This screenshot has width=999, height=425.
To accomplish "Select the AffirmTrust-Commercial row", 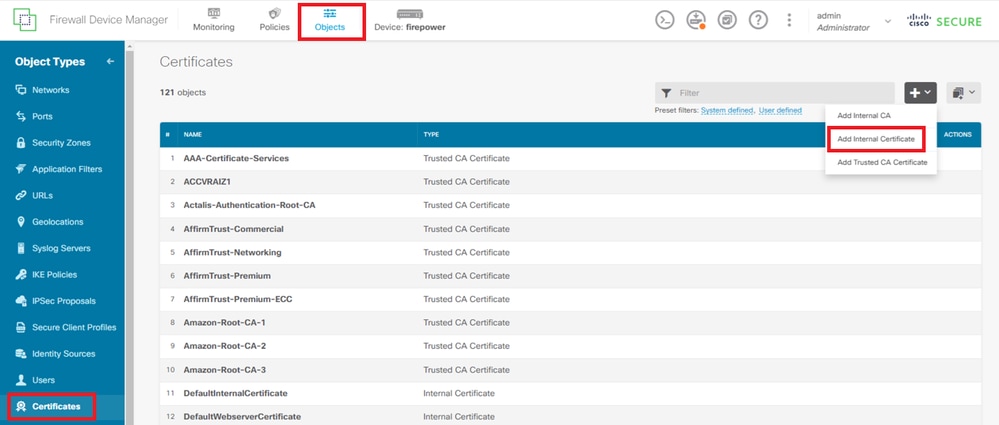I will point(570,229).
